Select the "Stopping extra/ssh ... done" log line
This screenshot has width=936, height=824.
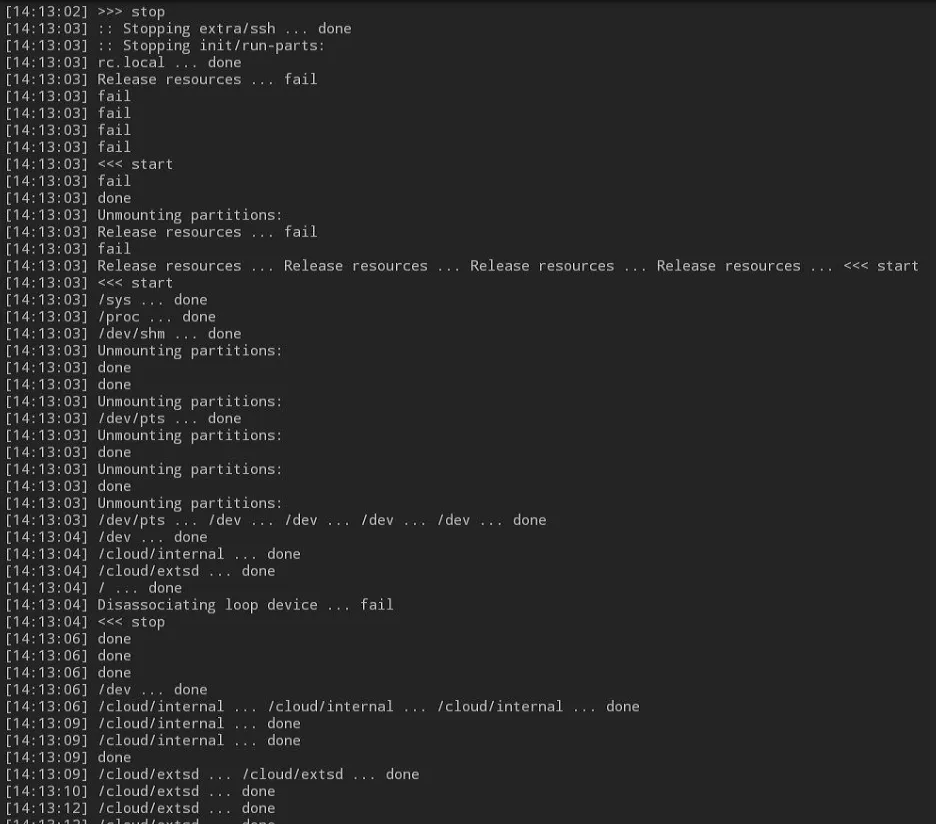click(224, 29)
